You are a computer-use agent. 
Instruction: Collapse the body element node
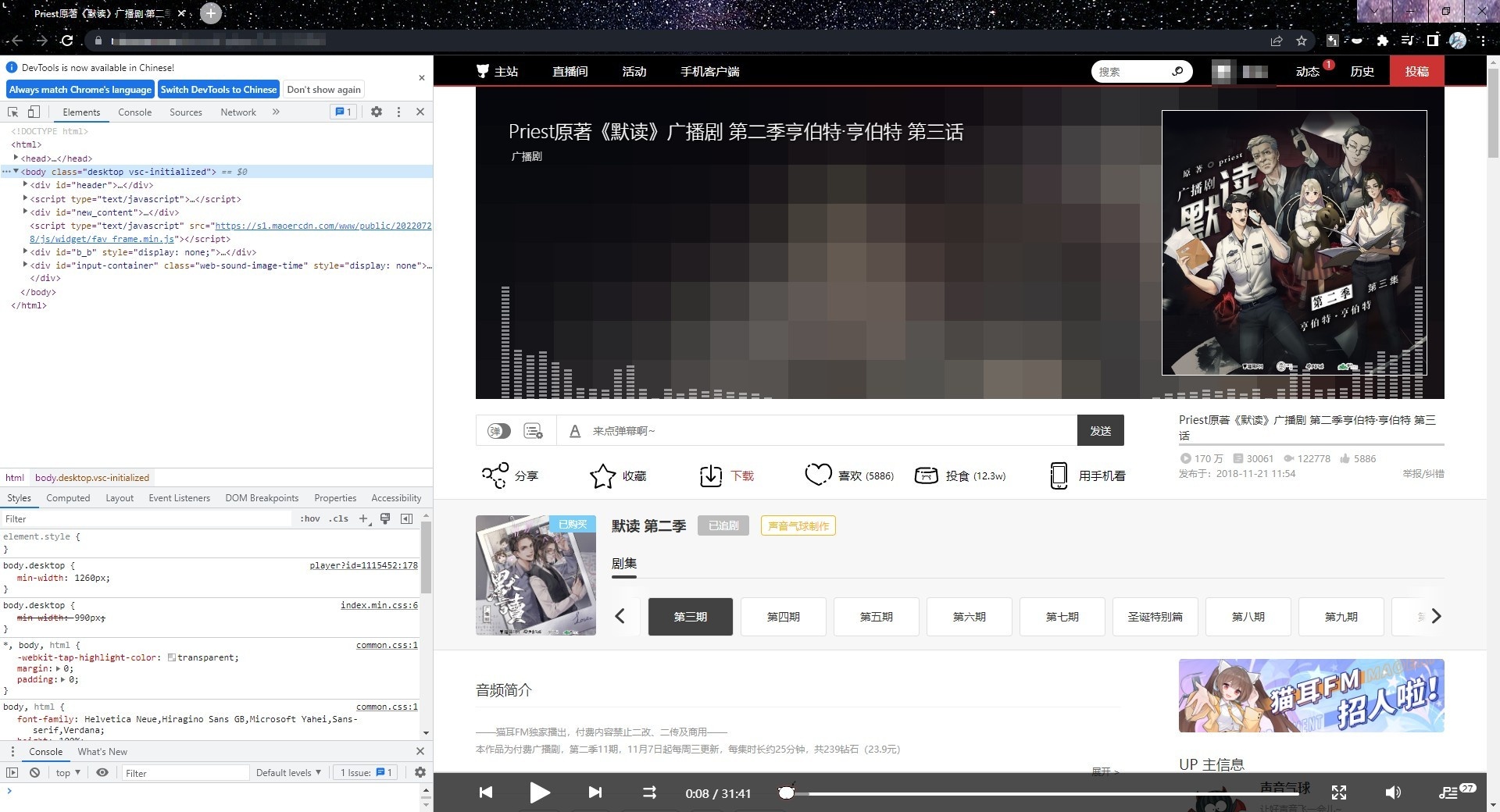16,171
